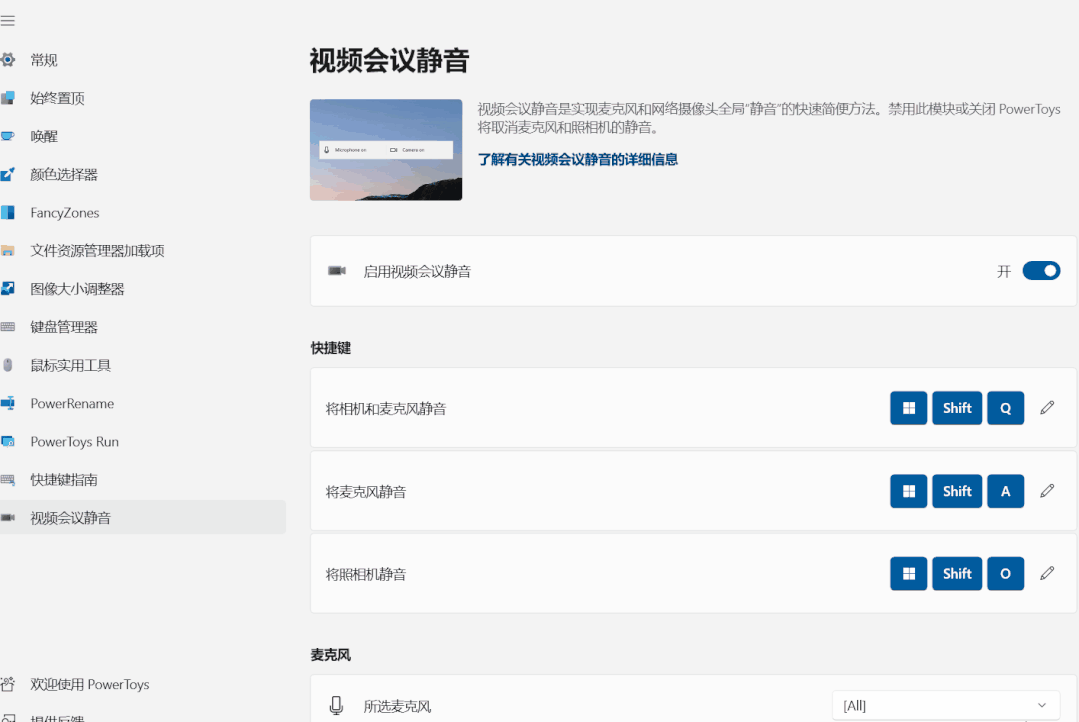Viewport: 1079px width, 722px height.
Task: Click the video conference preview thumbnail
Action: tap(386, 149)
